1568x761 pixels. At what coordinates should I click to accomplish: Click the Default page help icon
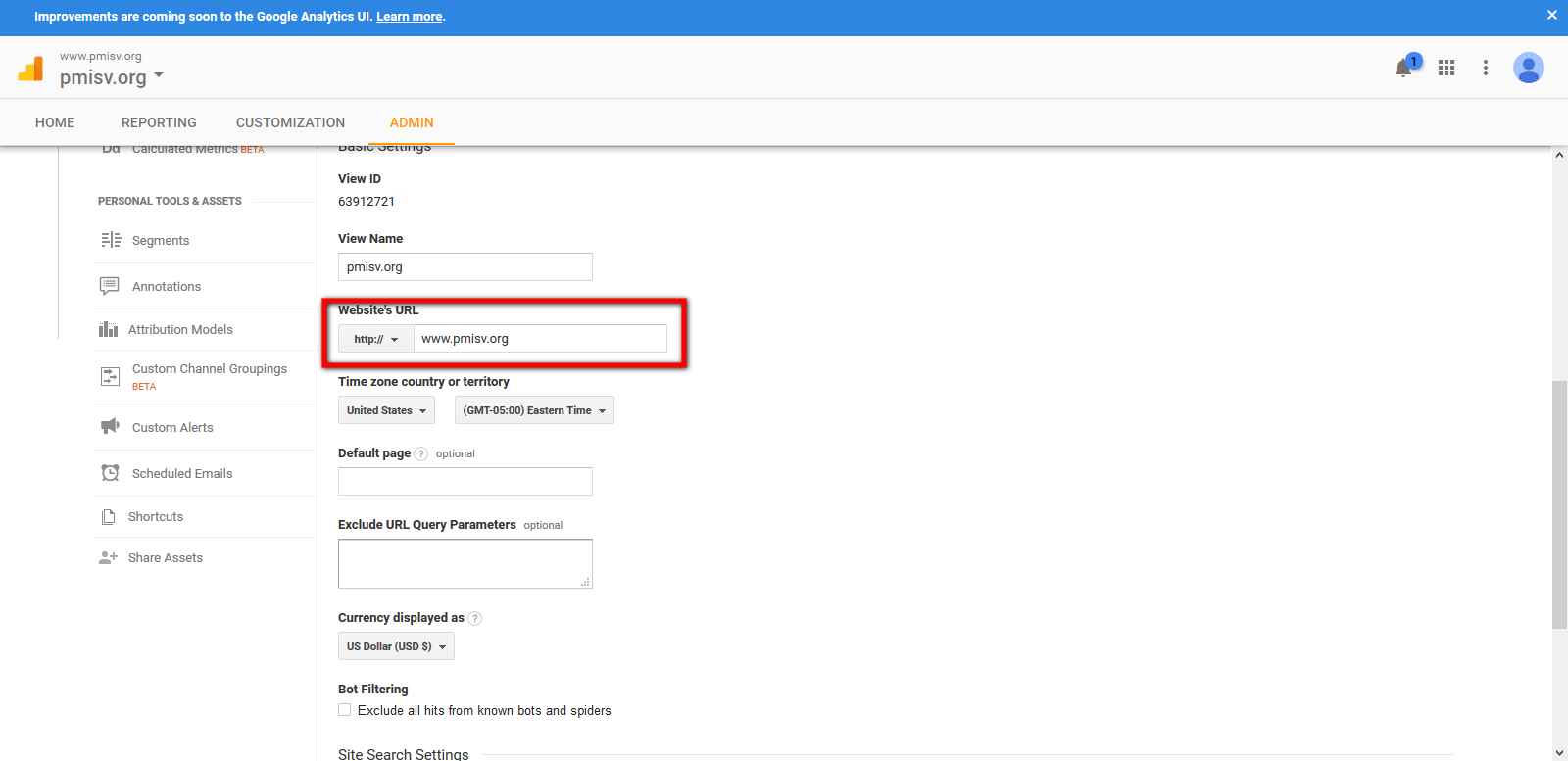(421, 453)
